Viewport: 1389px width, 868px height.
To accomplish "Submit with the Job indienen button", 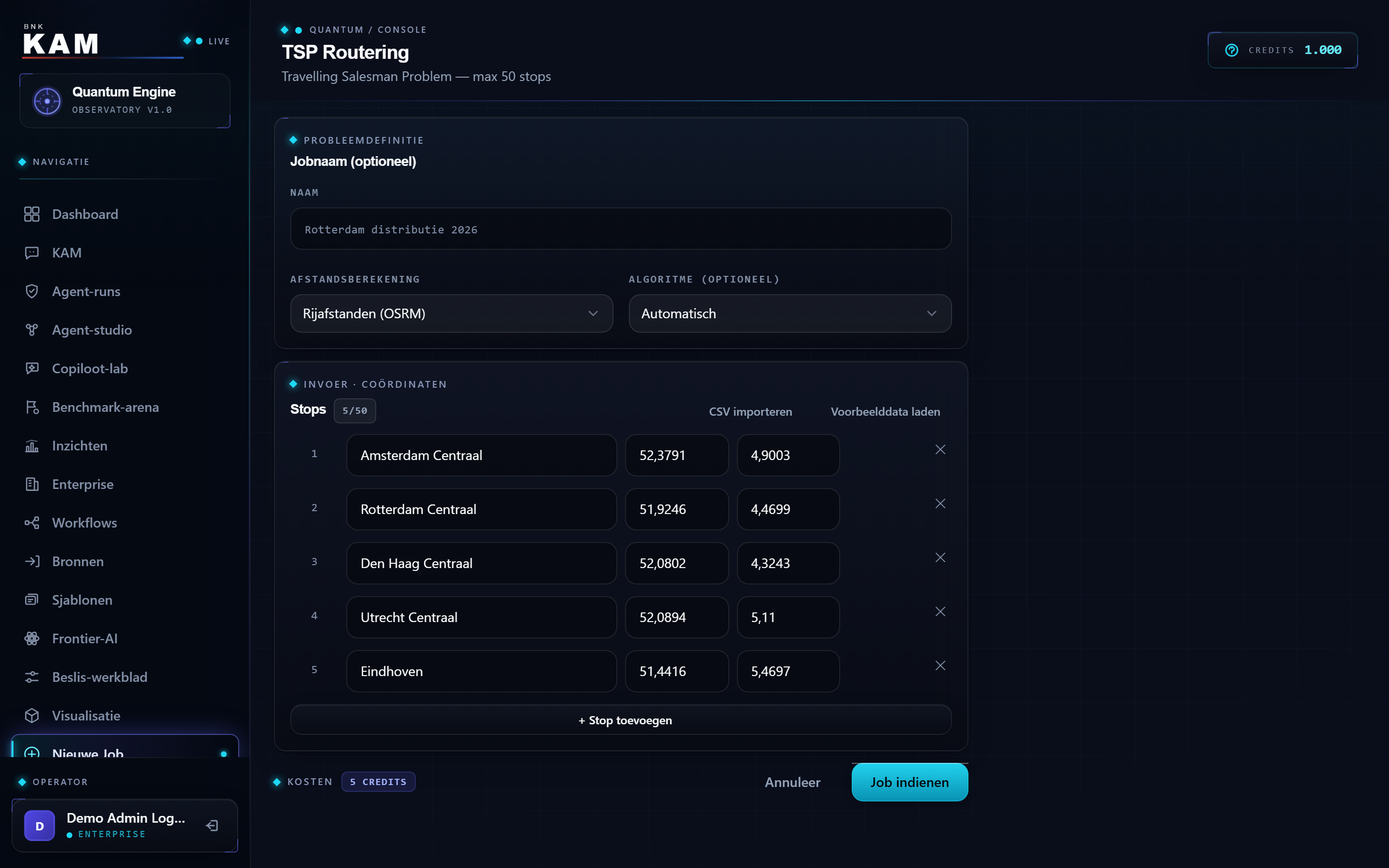I will click(x=910, y=782).
